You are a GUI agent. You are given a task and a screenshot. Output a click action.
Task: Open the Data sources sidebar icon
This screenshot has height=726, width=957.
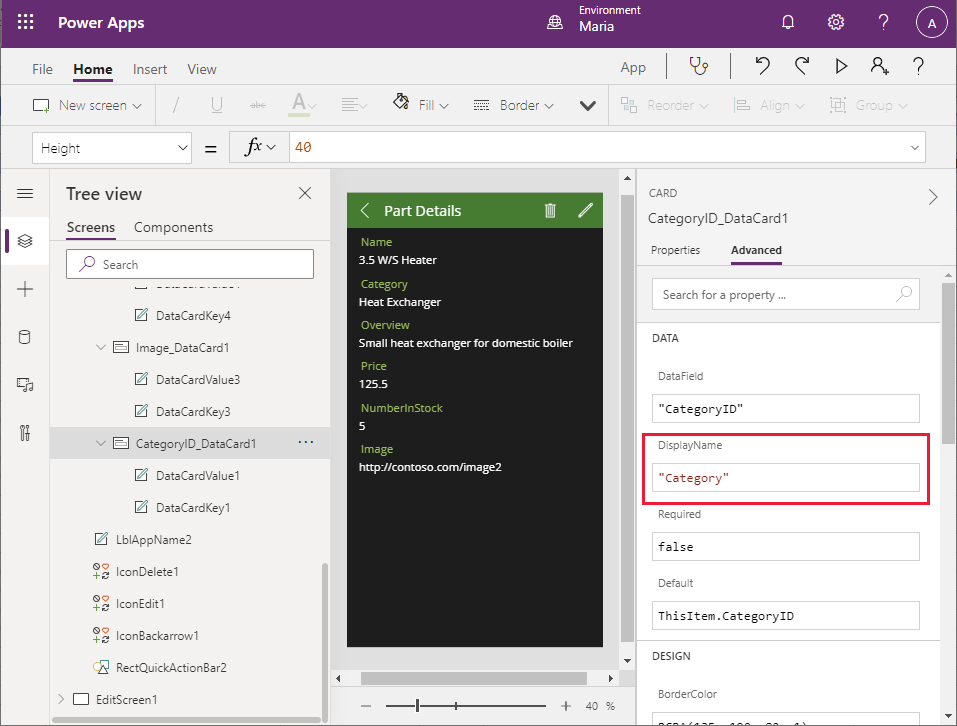coord(25,337)
